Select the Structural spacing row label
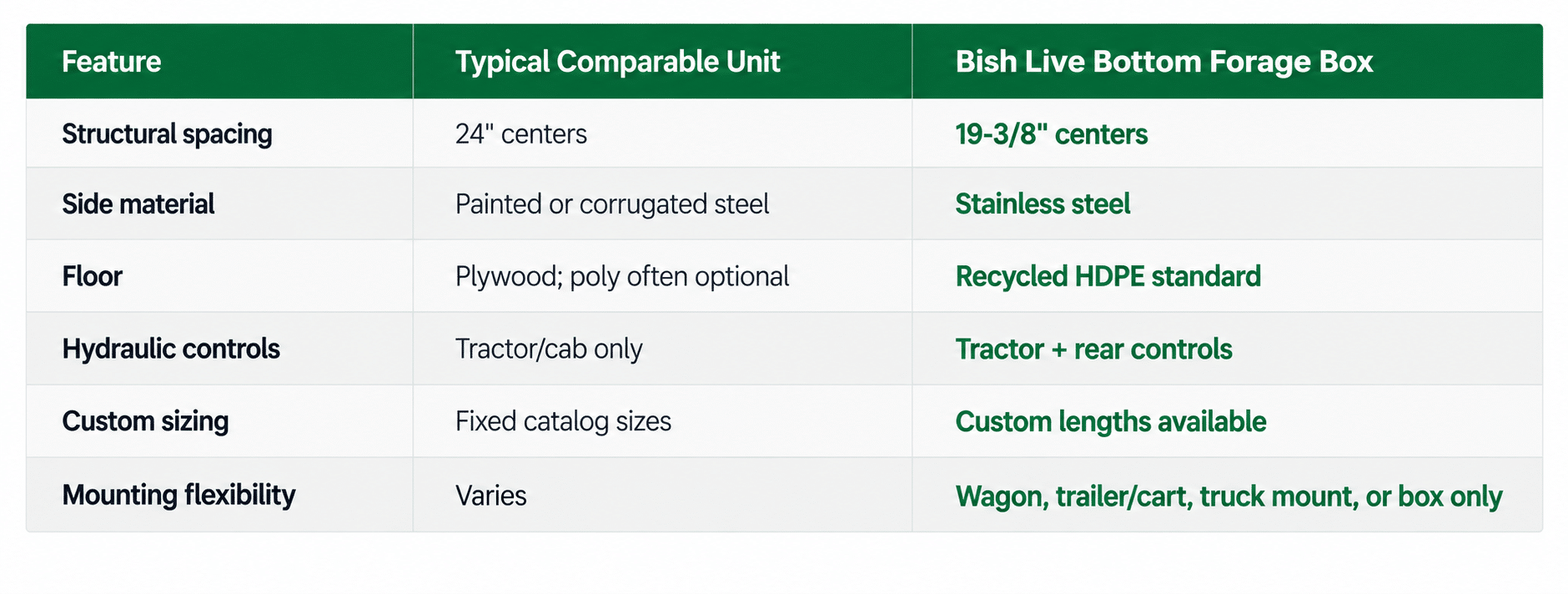The width and height of the screenshot is (1568, 594). (167, 134)
